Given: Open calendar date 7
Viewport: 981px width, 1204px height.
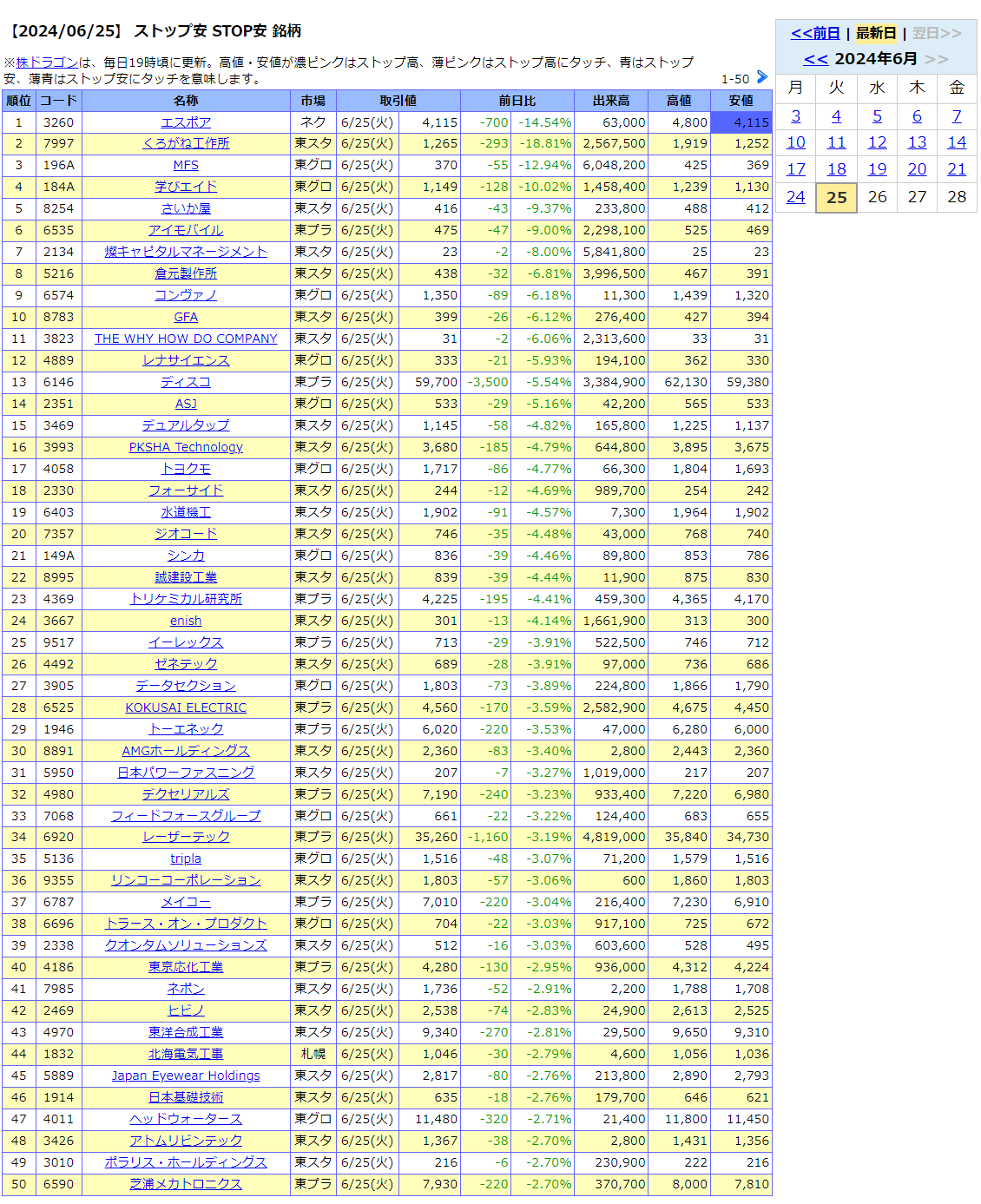Looking at the screenshot, I should pyautogui.click(x=957, y=116).
